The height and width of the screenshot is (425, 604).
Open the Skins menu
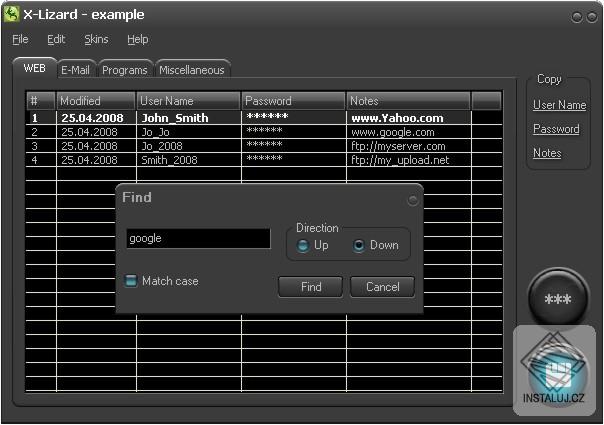click(x=96, y=39)
